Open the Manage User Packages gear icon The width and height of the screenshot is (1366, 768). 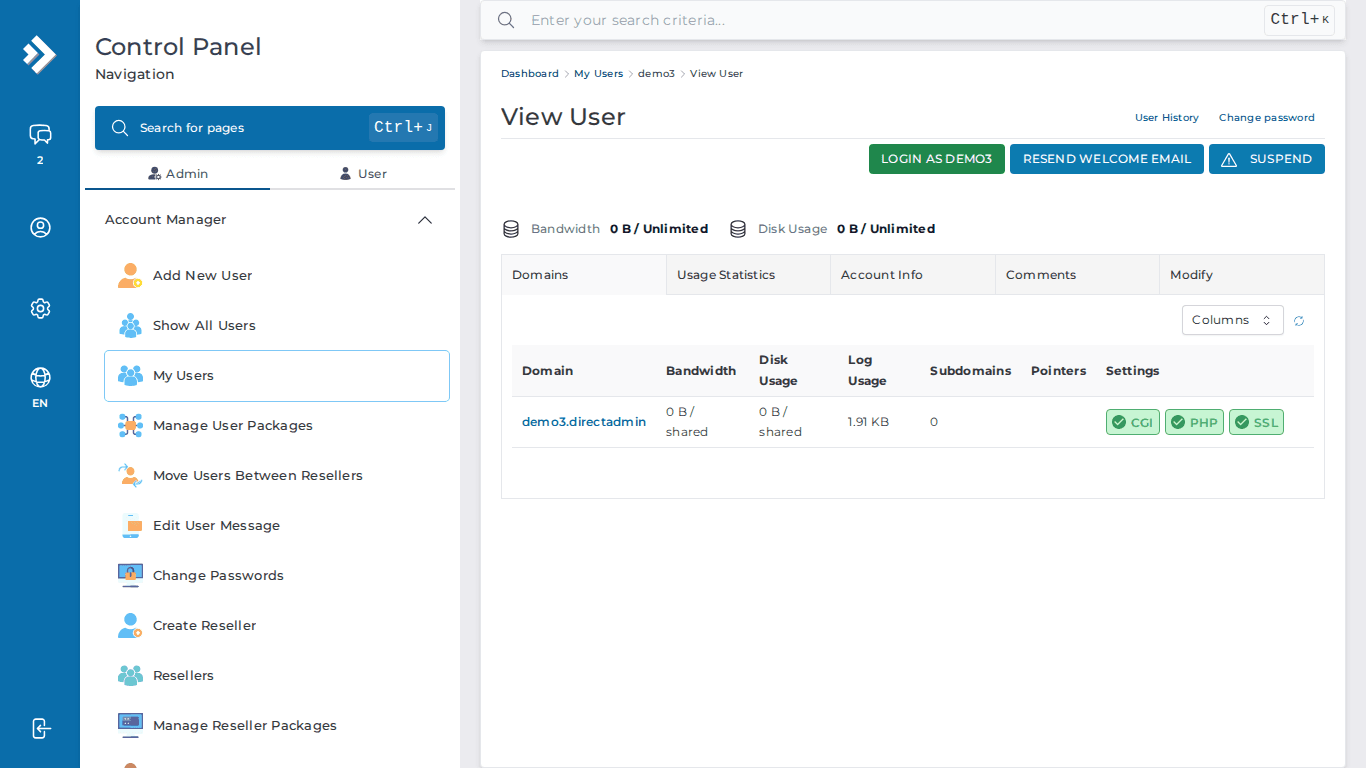tap(130, 425)
